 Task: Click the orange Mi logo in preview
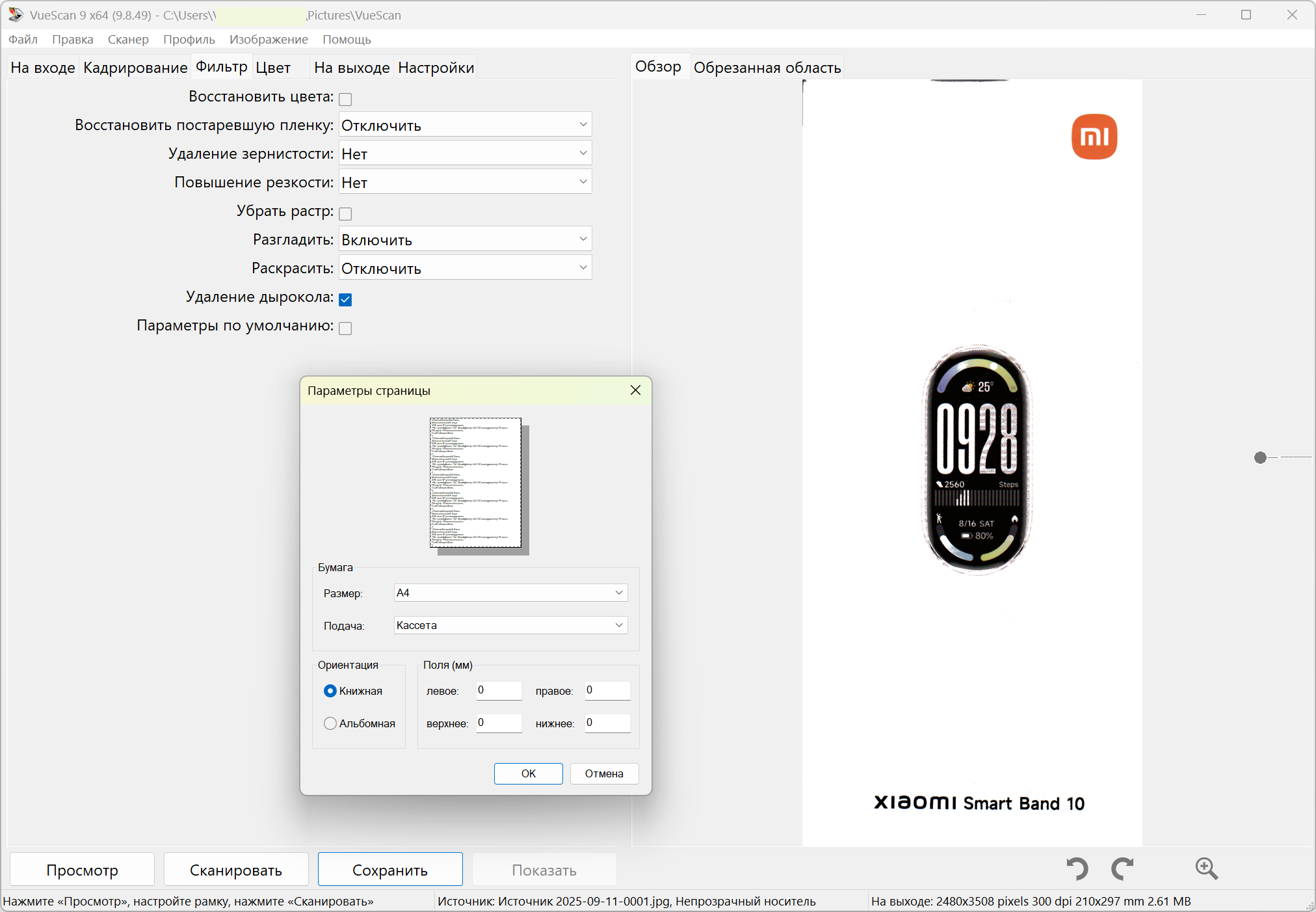click(1094, 137)
